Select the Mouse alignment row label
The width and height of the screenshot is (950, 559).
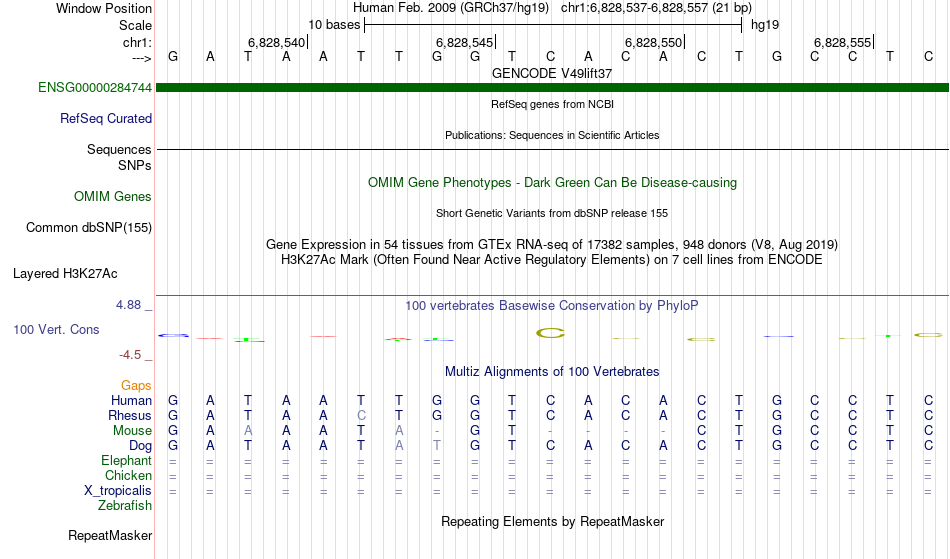pyautogui.click(x=132, y=431)
